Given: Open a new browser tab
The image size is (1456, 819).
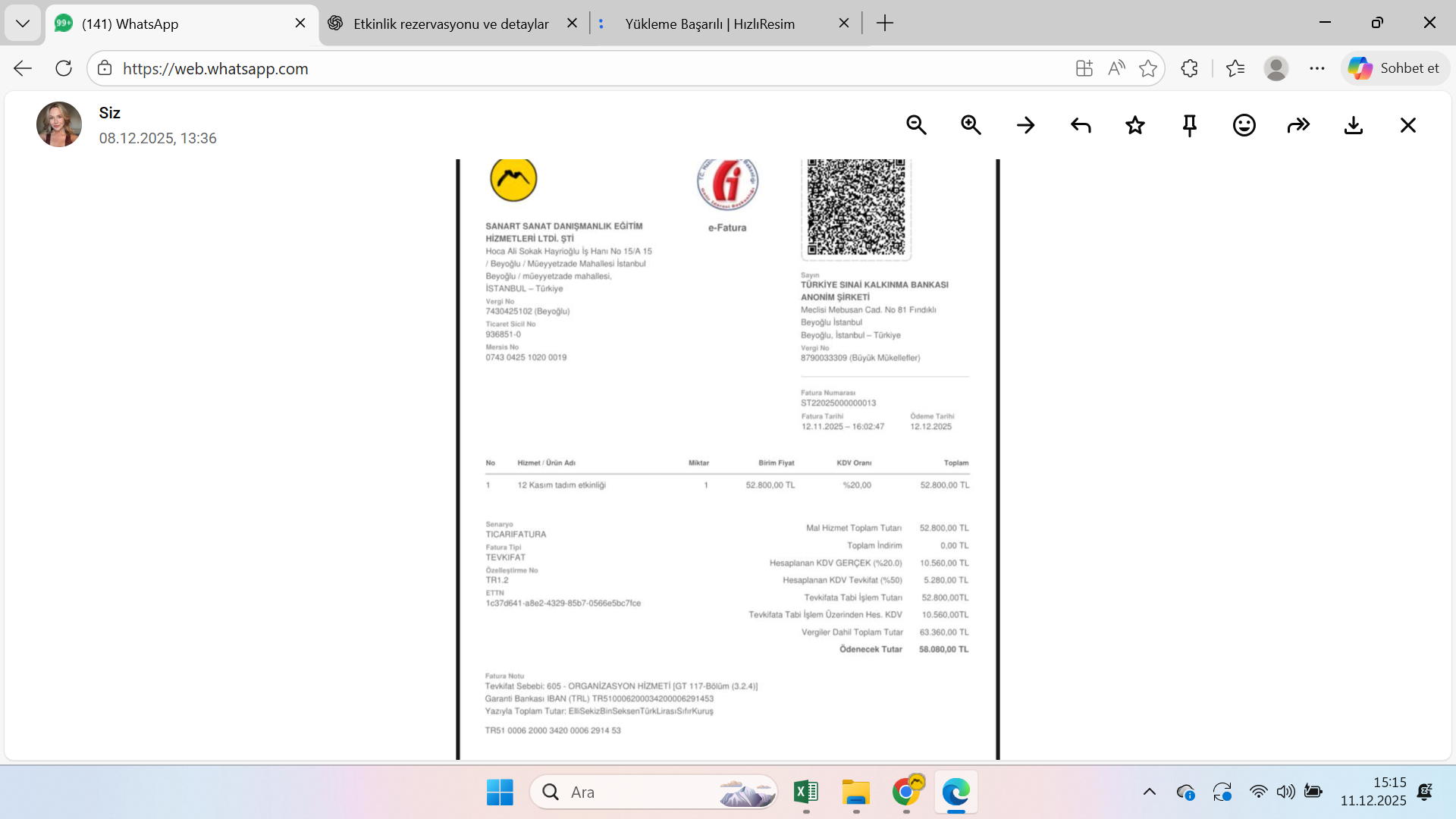Looking at the screenshot, I should (885, 24).
